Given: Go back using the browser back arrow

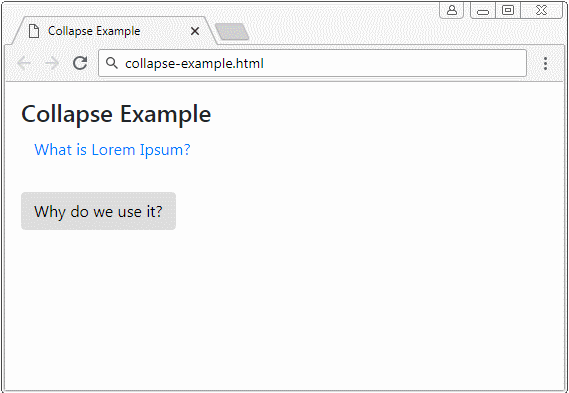Looking at the screenshot, I should (x=24, y=64).
